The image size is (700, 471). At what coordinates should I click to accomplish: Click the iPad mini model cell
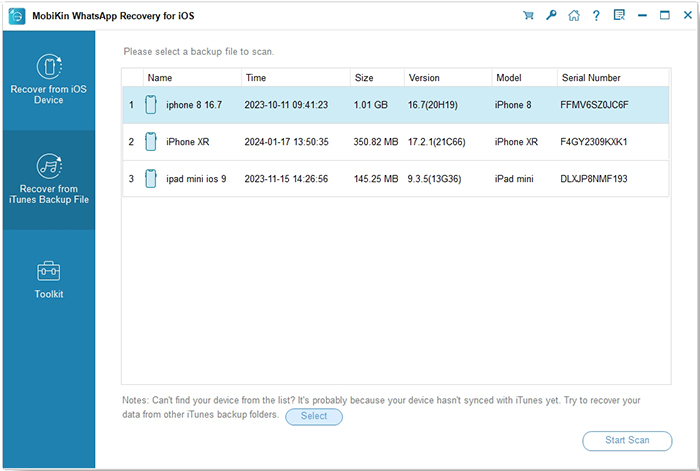[x=514, y=179]
